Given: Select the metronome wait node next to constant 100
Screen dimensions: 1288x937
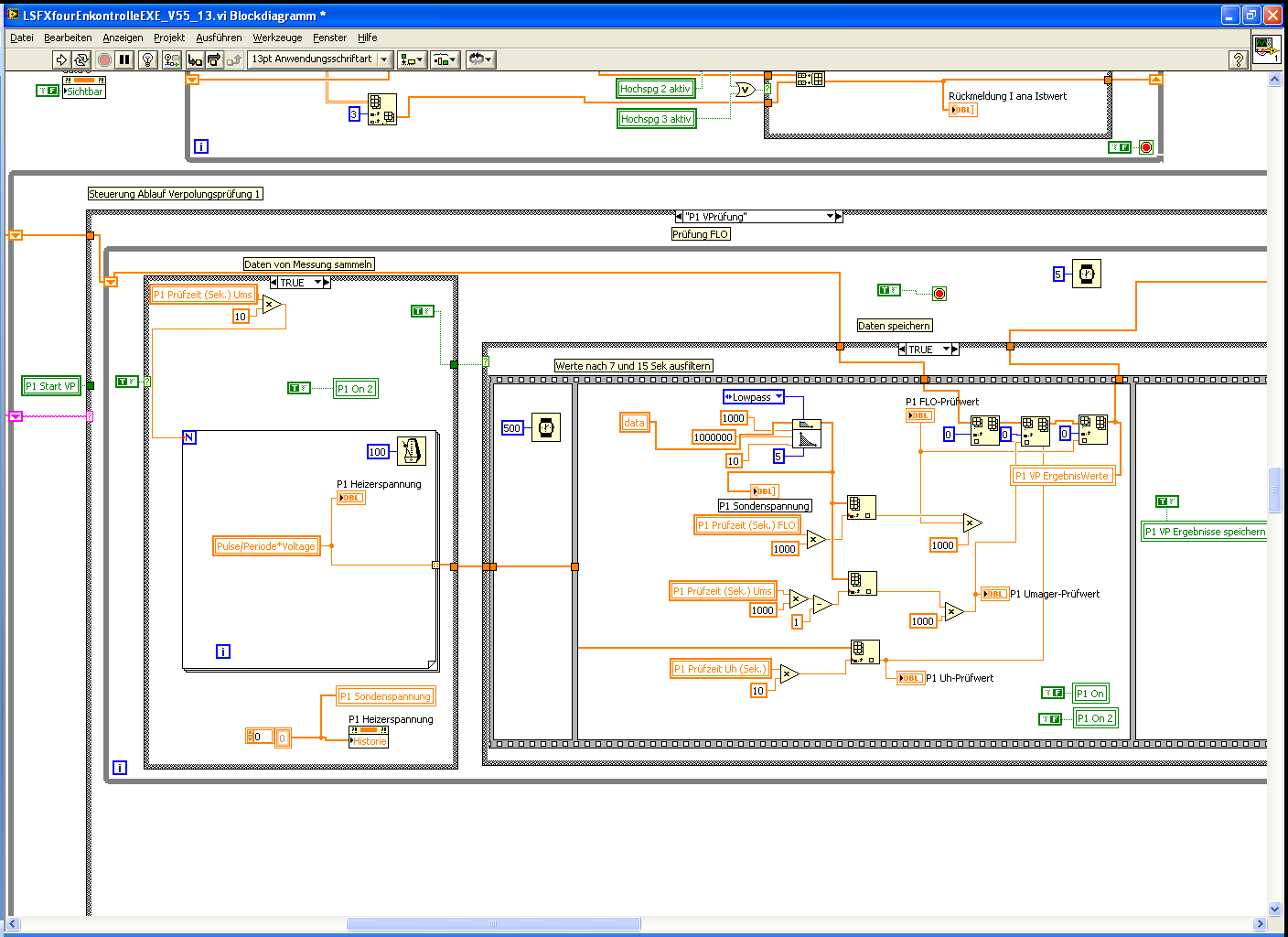Looking at the screenshot, I should click(412, 450).
